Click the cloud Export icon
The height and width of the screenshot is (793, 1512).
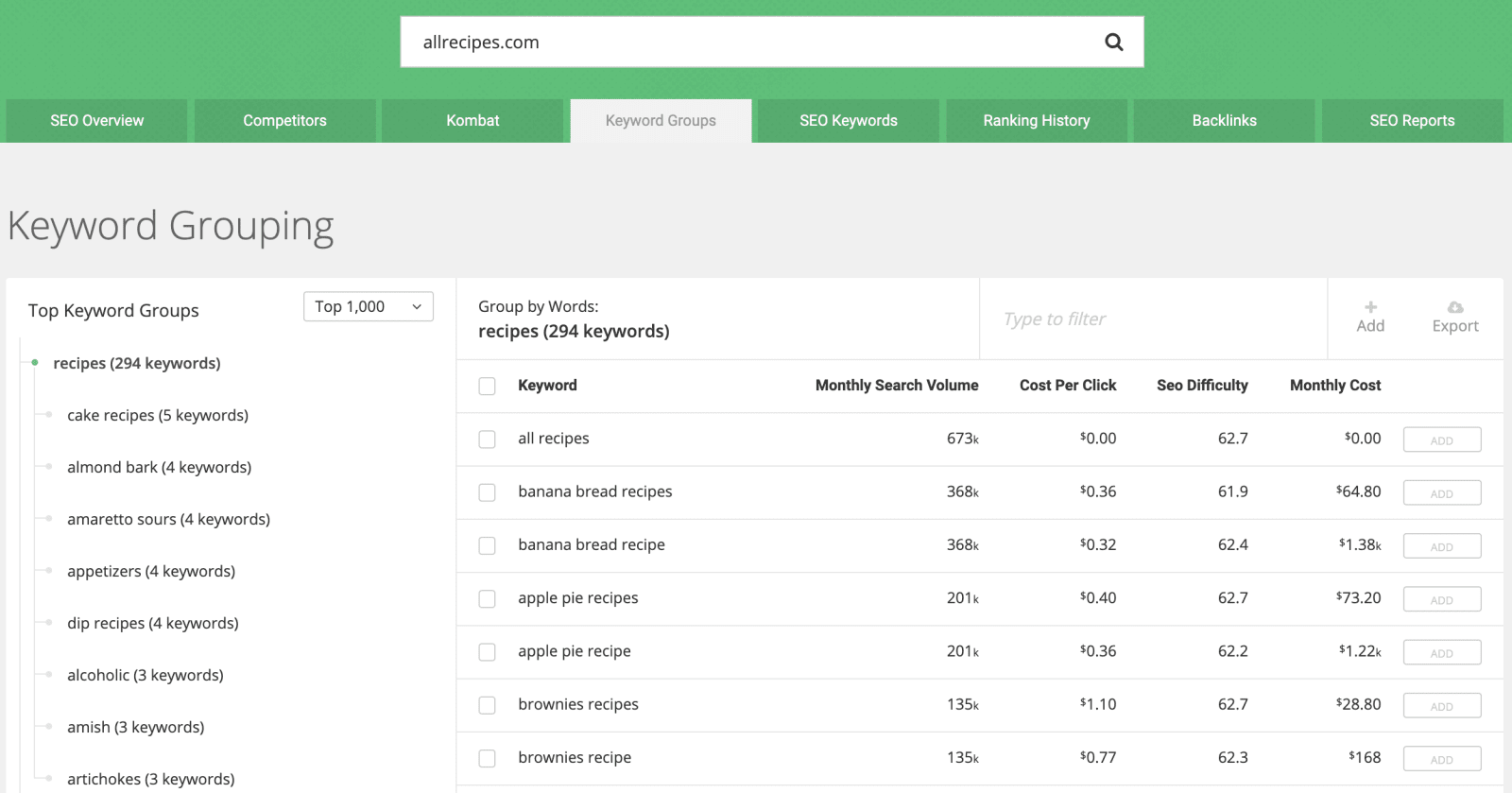click(1455, 307)
